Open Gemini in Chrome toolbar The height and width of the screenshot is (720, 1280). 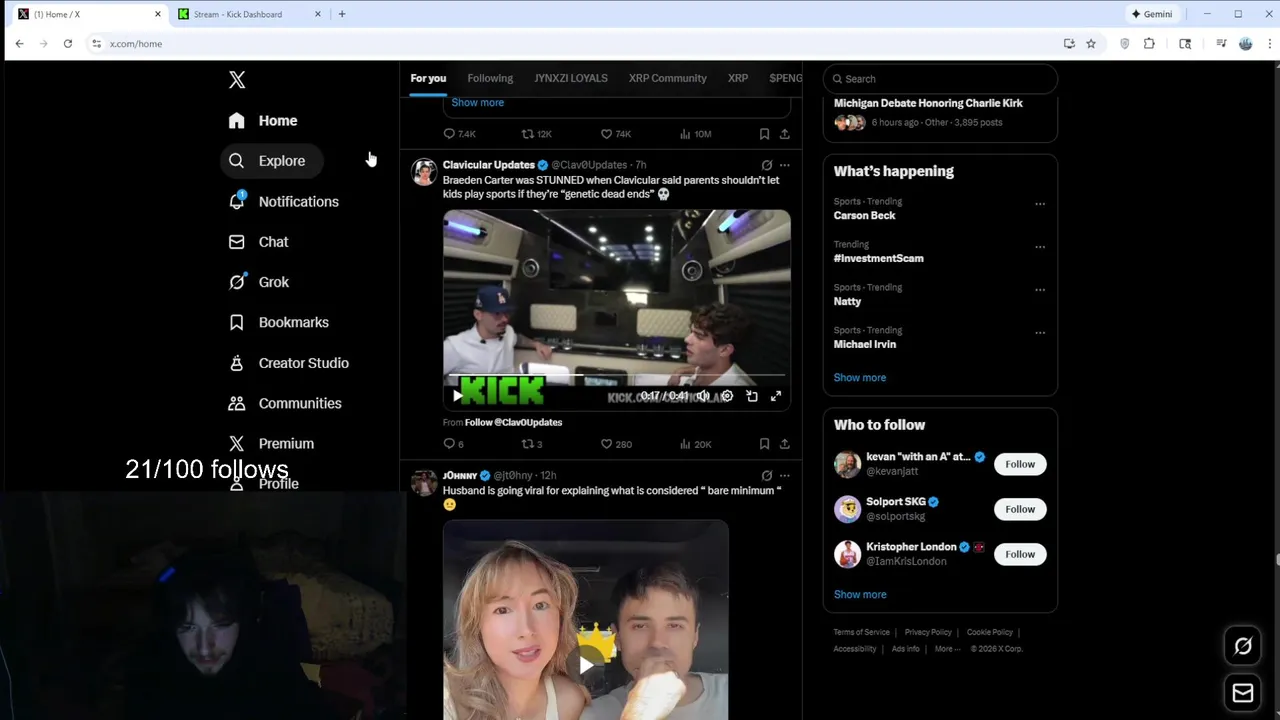click(1151, 14)
